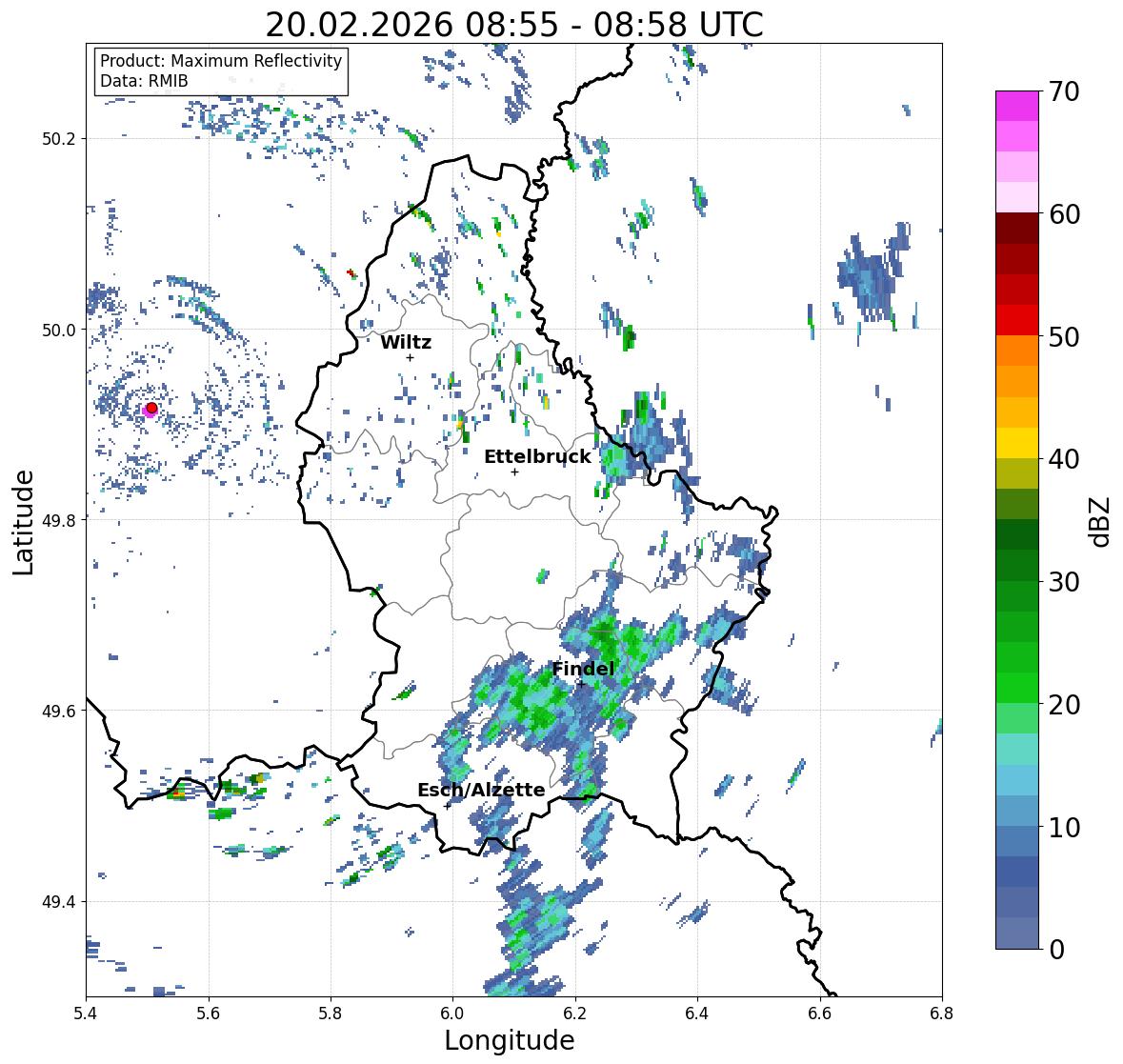Click the 6.0 longitude tick label
The height and width of the screenshot is (1064, 1123).
click(x=452, y=1014)
